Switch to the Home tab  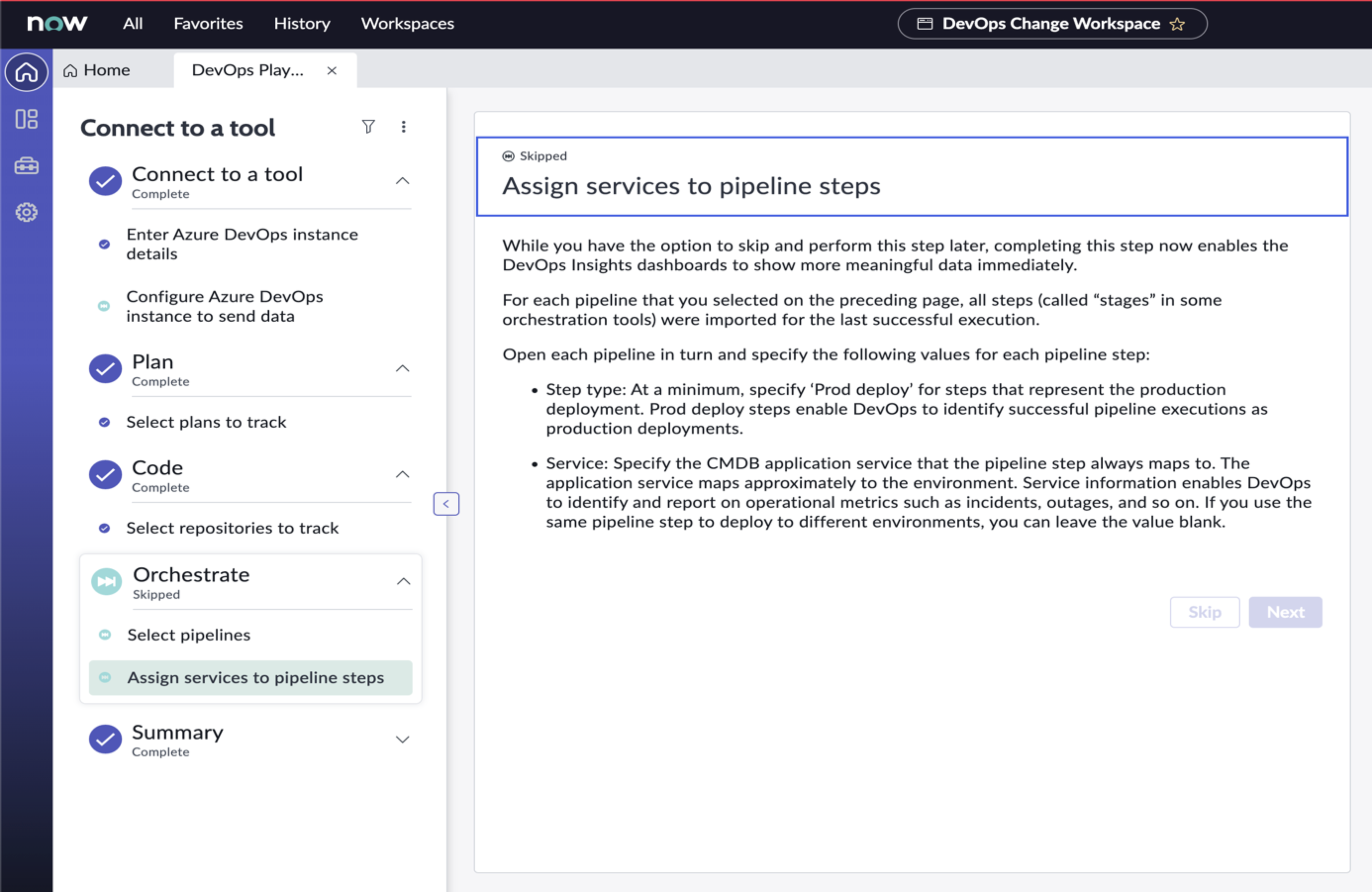tap(113, 70)
